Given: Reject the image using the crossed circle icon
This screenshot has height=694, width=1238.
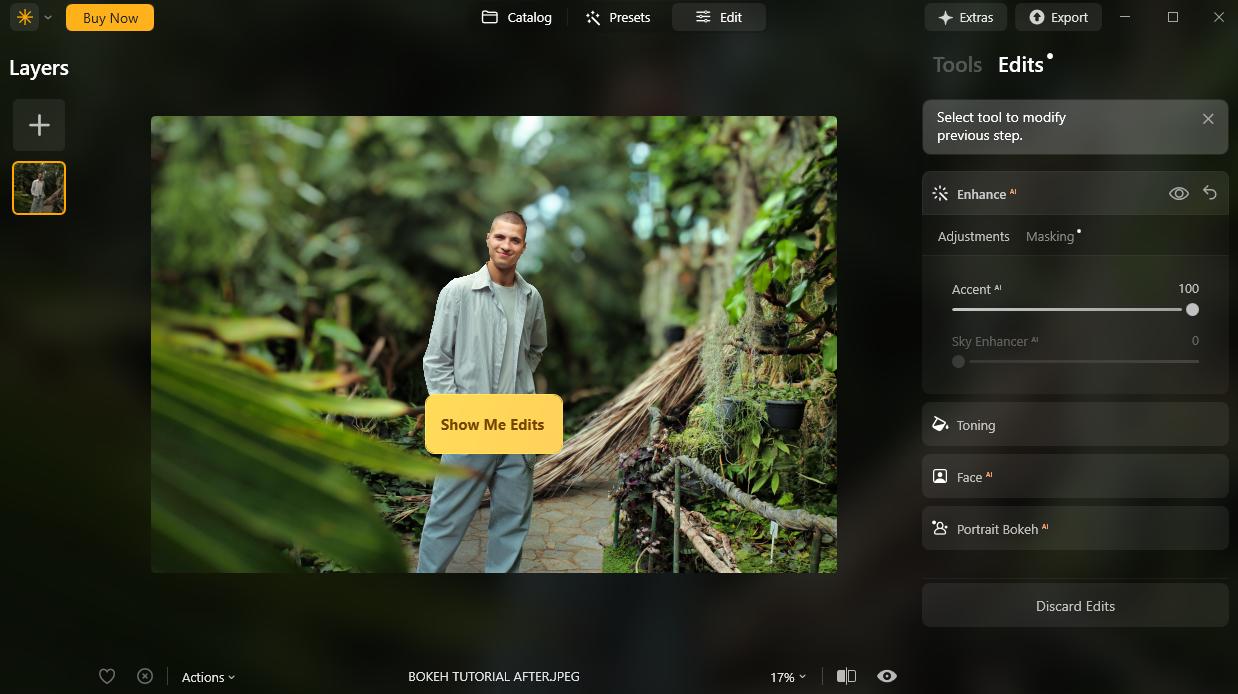Looking at the screenshot, I should pyautogui.click(x=145, y=676).
